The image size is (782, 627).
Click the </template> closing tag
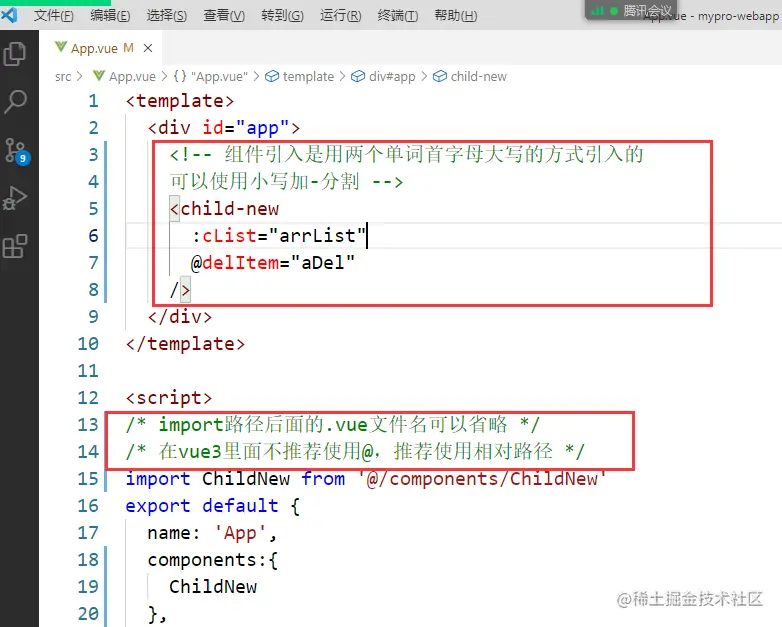tap(185, 343)
